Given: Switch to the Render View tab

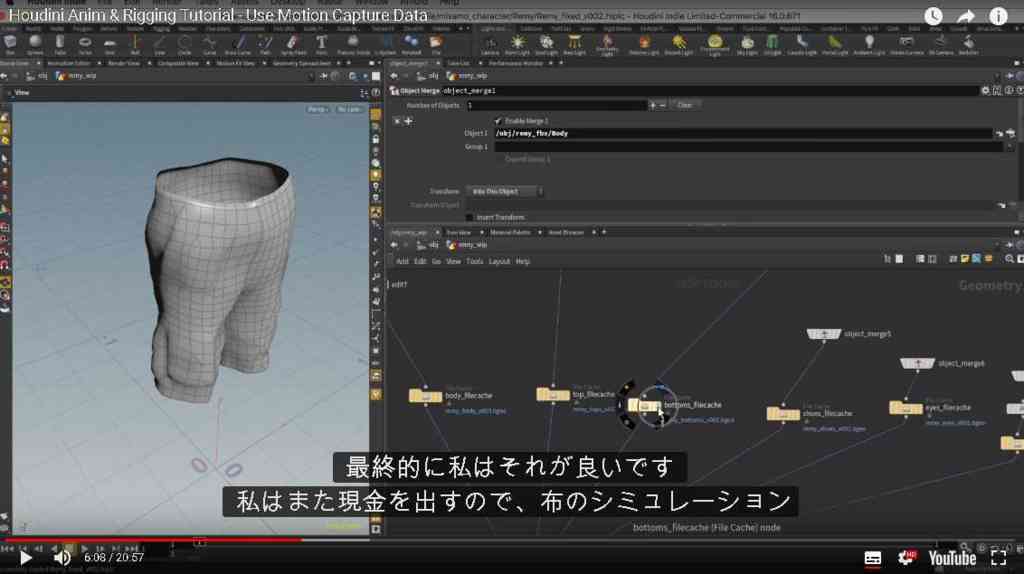Looking at the screenshot, I should point(124,63).
